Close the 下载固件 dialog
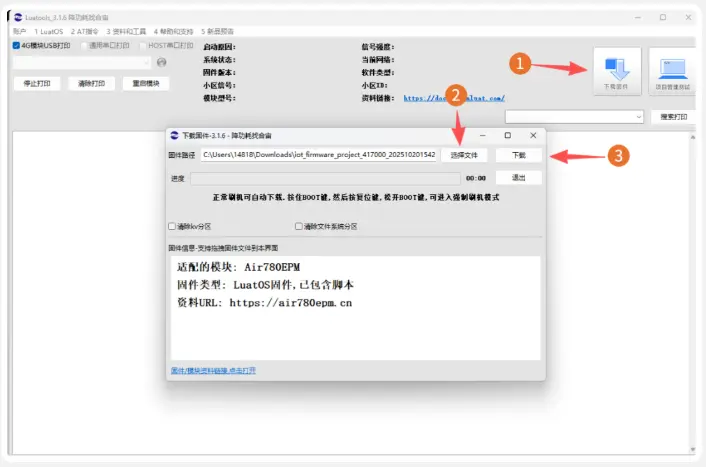 pos(533,135)
